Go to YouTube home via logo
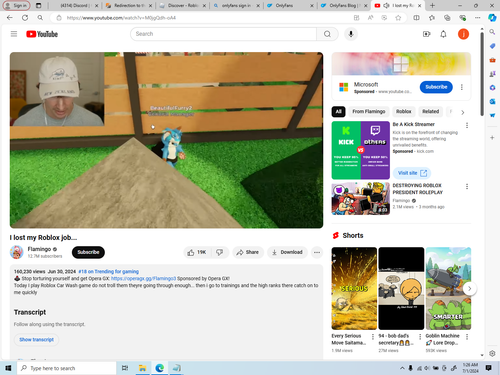This screenshot has height=375, width=500. coord(42,34)
